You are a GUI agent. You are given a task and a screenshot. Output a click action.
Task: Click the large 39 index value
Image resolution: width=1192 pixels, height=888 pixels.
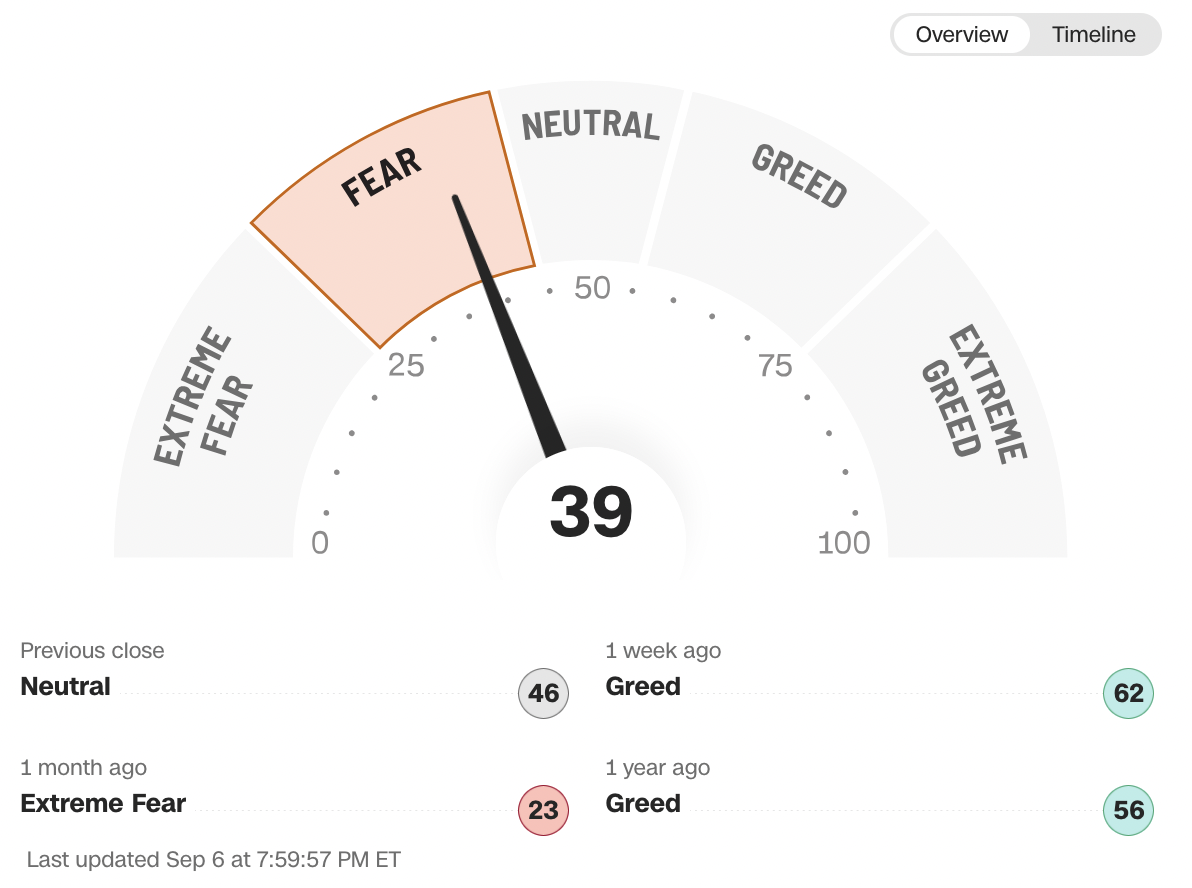tap(591, 512)
